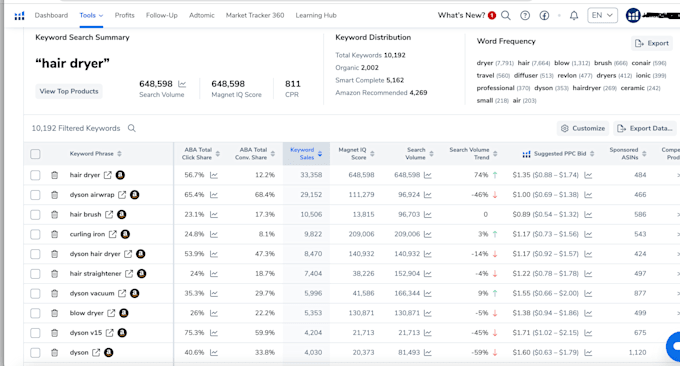Screen dimensions: 680x366
Task: Search within filtered keywords magnifier
Action: [x=131, y=128]
